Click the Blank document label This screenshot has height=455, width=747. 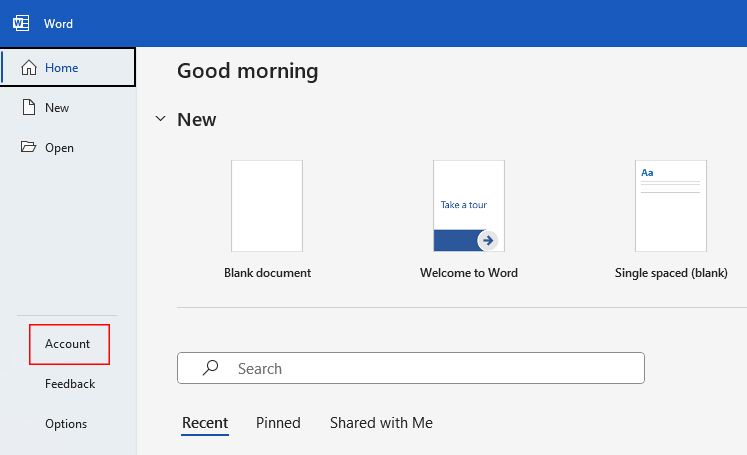(267, 273)
